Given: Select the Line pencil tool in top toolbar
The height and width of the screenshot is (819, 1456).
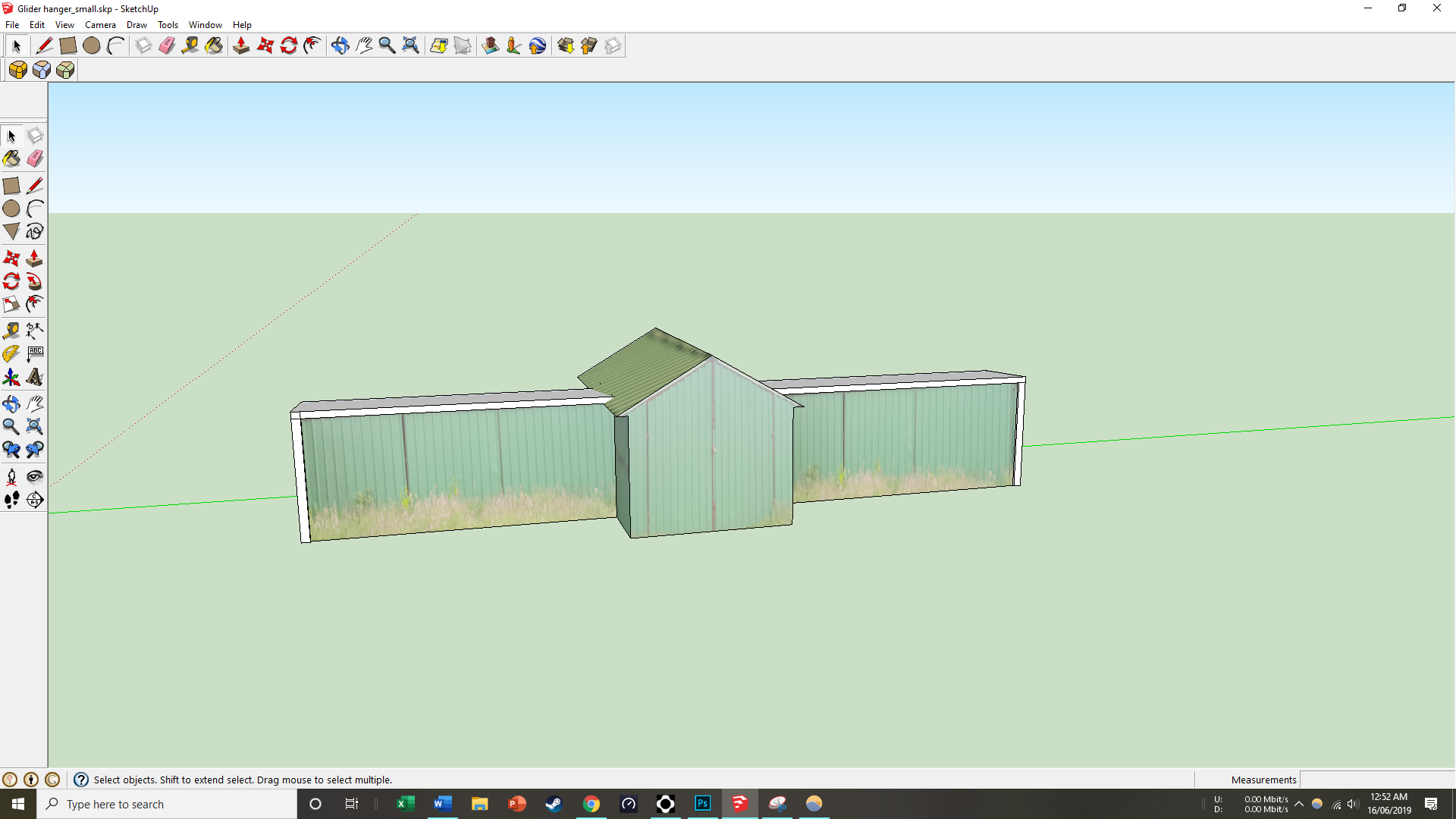Looking at the screenshot, I should tap(44, 46).
